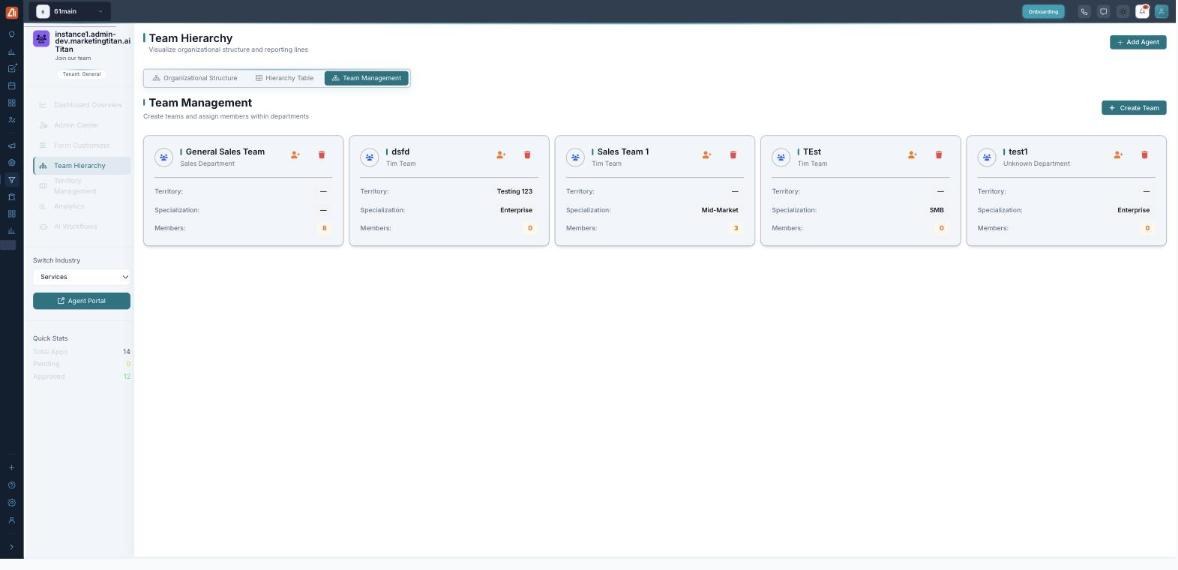This screenshot has width=1178, height=570.
Task: Delete the test1 team
Action: point(1144,155)
